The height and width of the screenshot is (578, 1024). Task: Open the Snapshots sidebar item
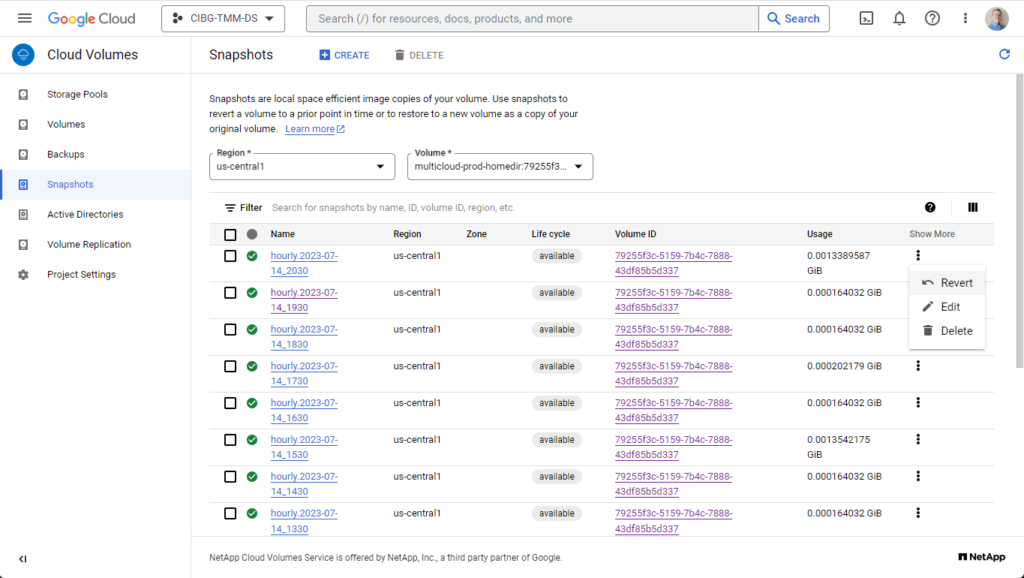click(95, 184)
